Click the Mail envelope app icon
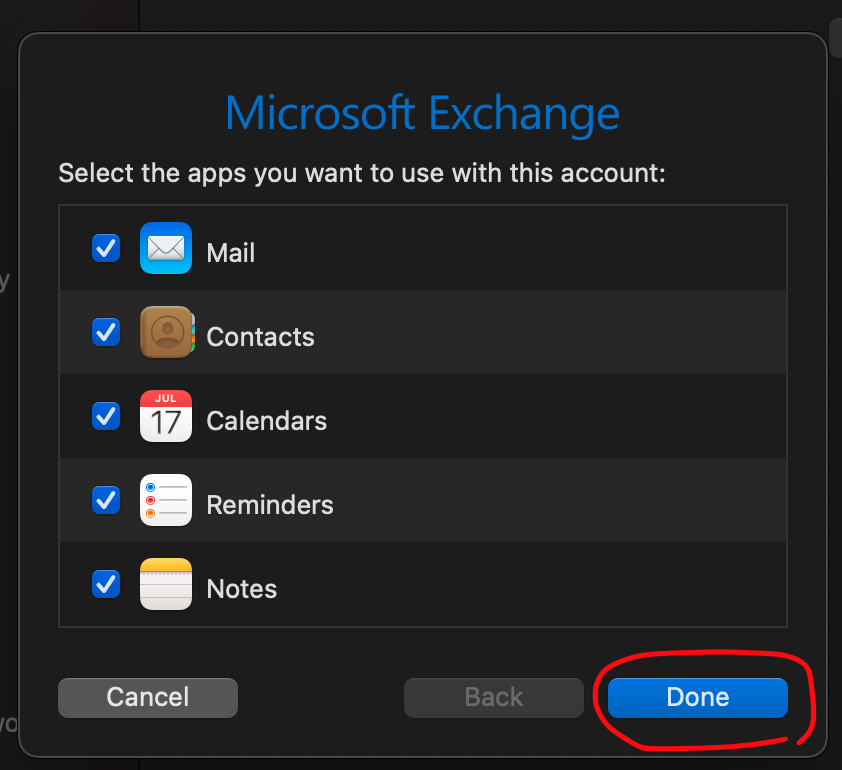This screenshot has height=770, width=842. point(165,248)
